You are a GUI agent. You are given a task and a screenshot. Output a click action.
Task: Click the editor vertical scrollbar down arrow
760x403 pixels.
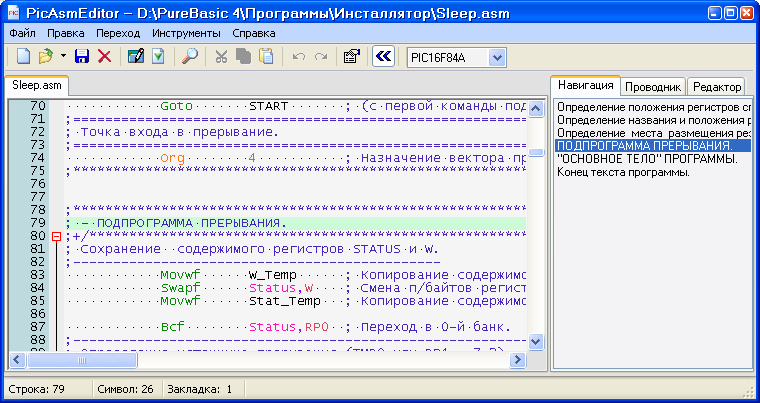tap(536, 341)
